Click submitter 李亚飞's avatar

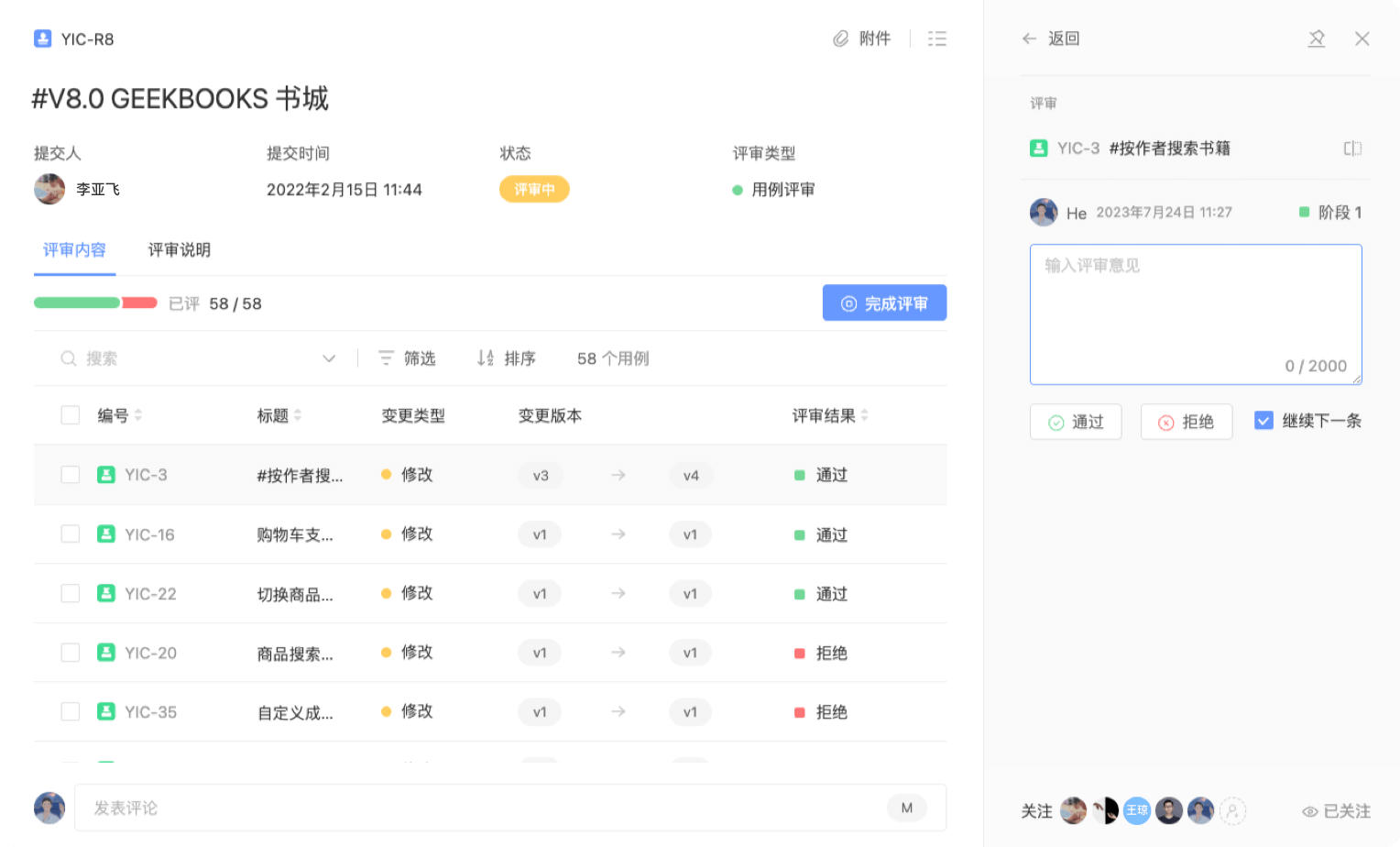pos(49,189)
